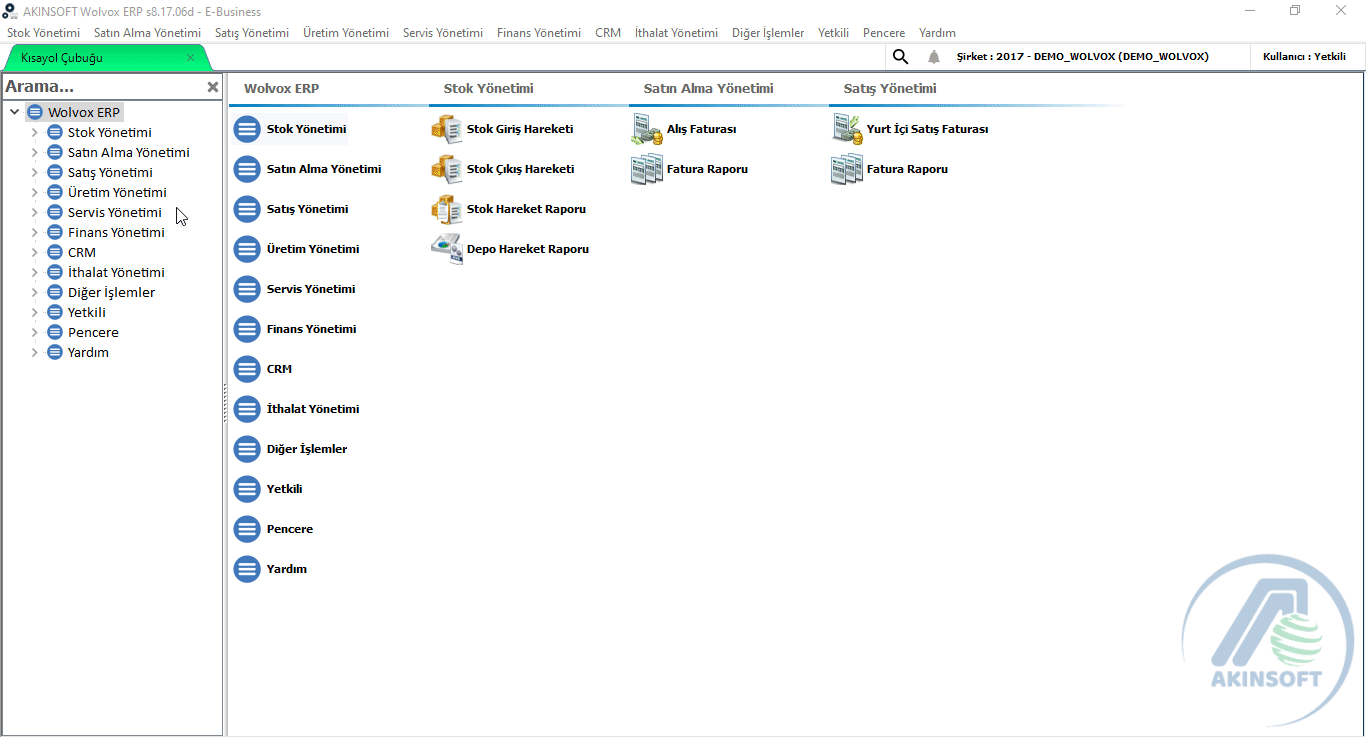Click Servis Yönetimi round icon in main panel
The width and height of the screenshot is (1366, 738).
[x=247, y=289]
